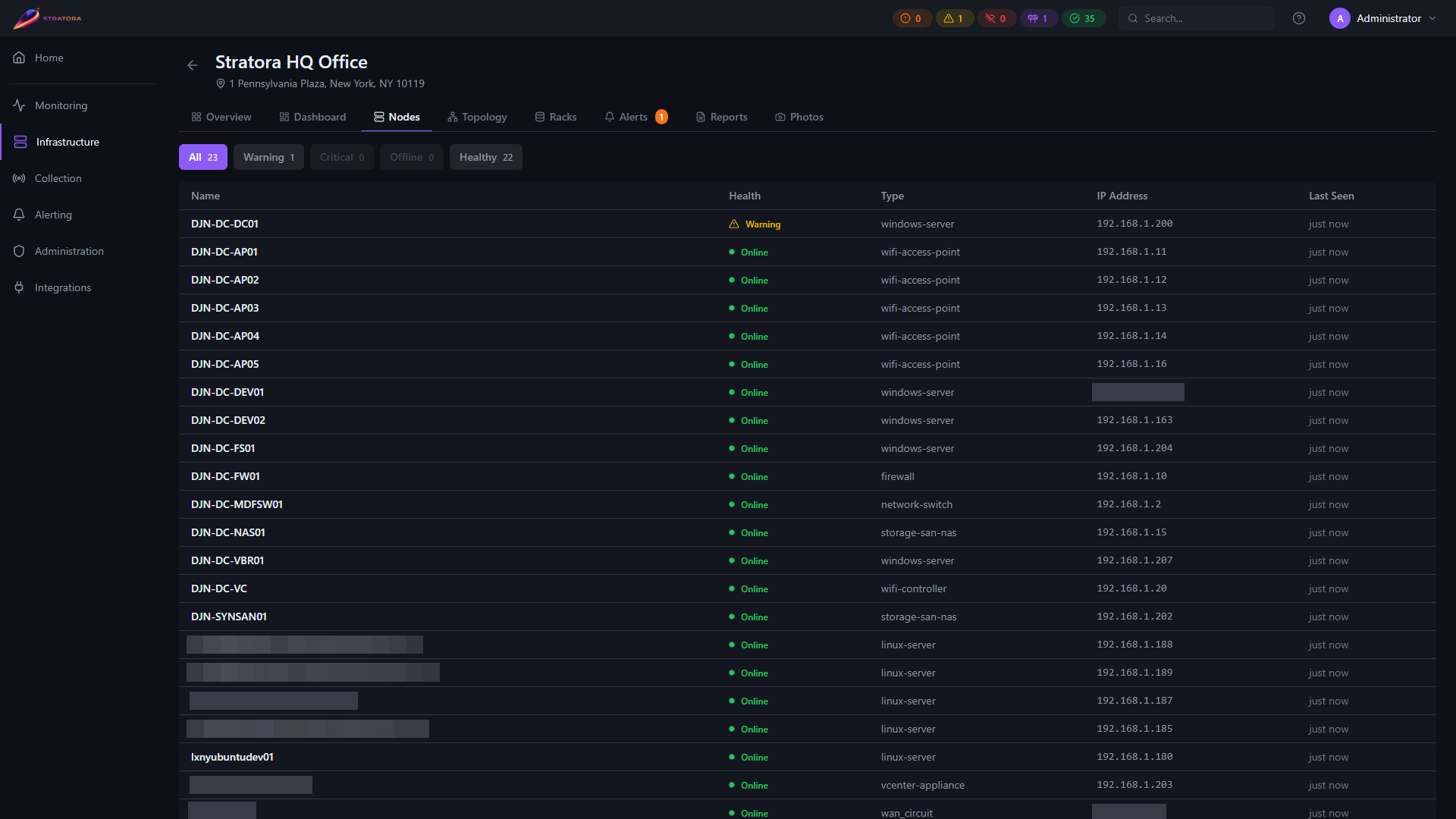Sort by the Last Seen column header

(x=1332, y=196)
